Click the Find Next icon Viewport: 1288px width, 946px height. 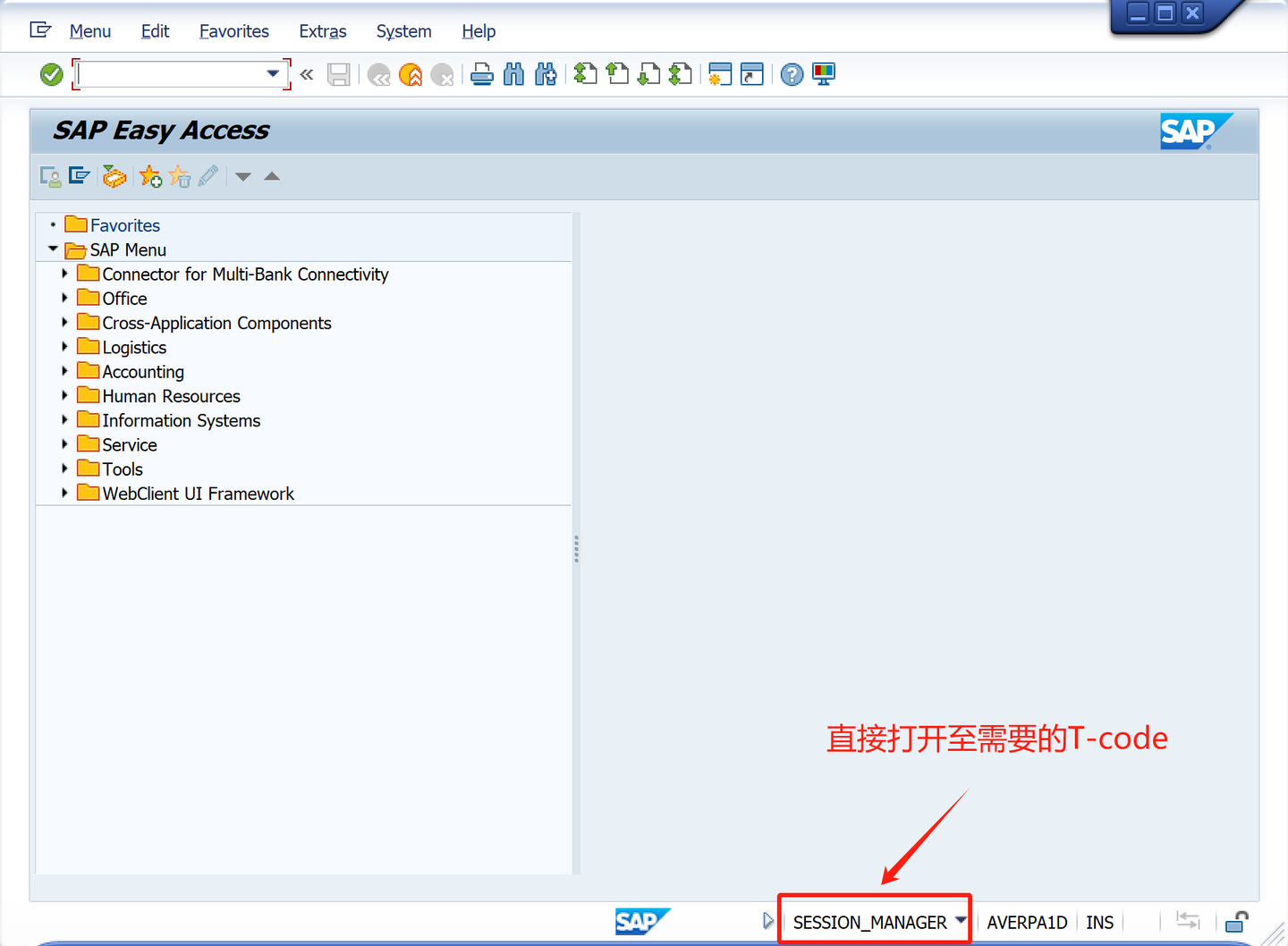tap(547, 74)
